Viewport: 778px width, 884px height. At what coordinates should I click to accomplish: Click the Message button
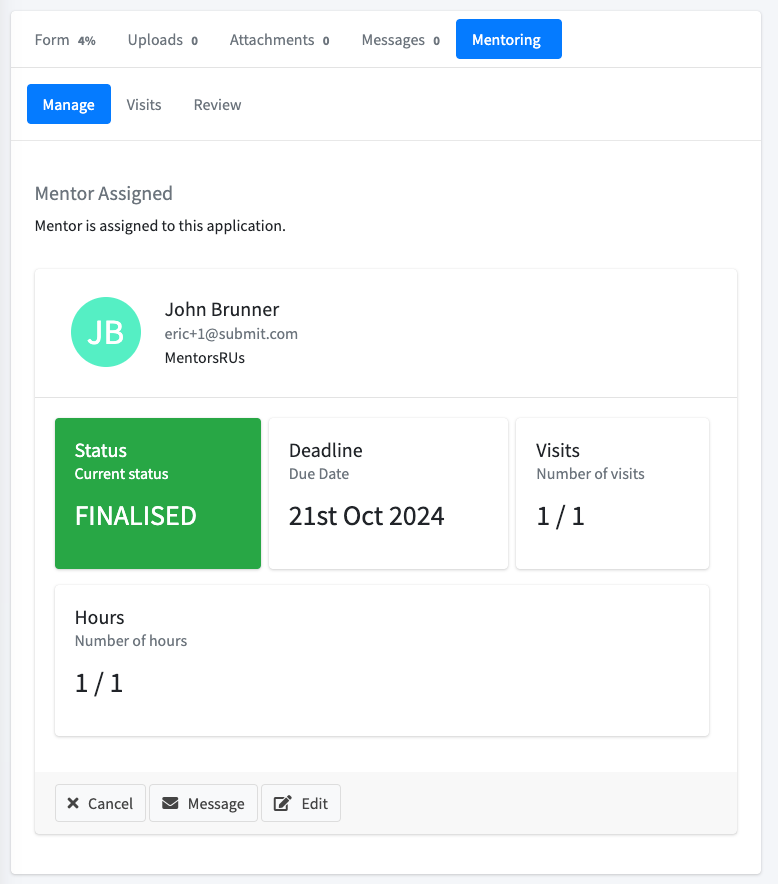click(x=204, y=803)
